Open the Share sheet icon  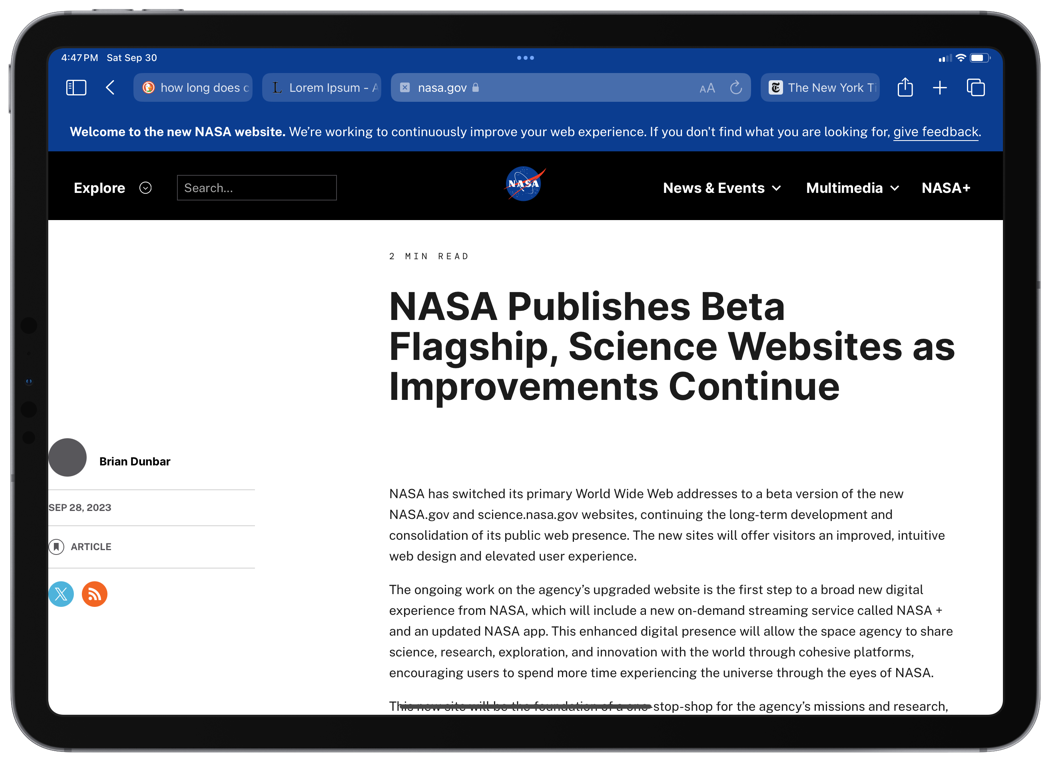click(905, 88)
